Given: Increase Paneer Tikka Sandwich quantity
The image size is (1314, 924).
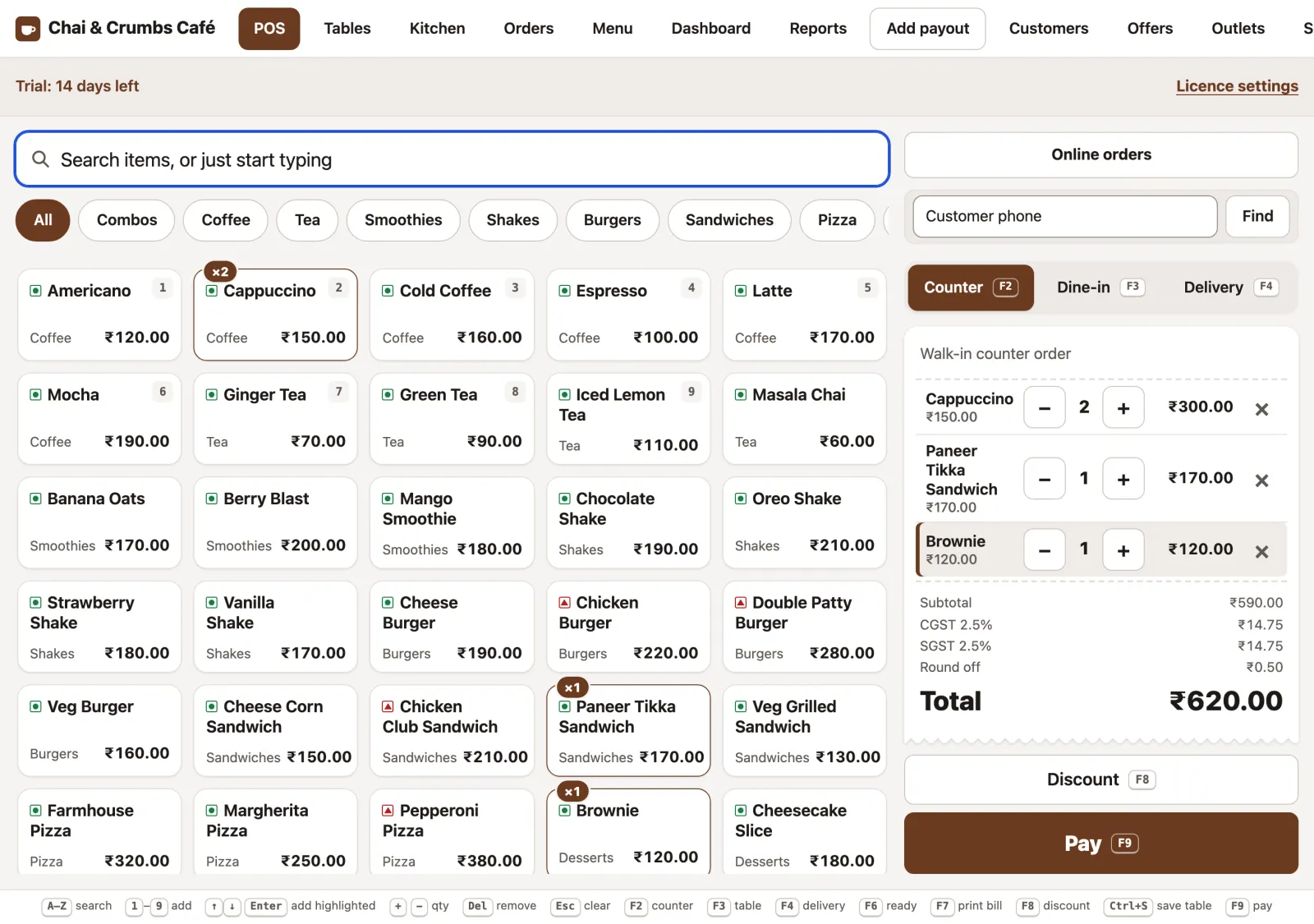Looking at the screenshot, I should (x=1123, y=479).
